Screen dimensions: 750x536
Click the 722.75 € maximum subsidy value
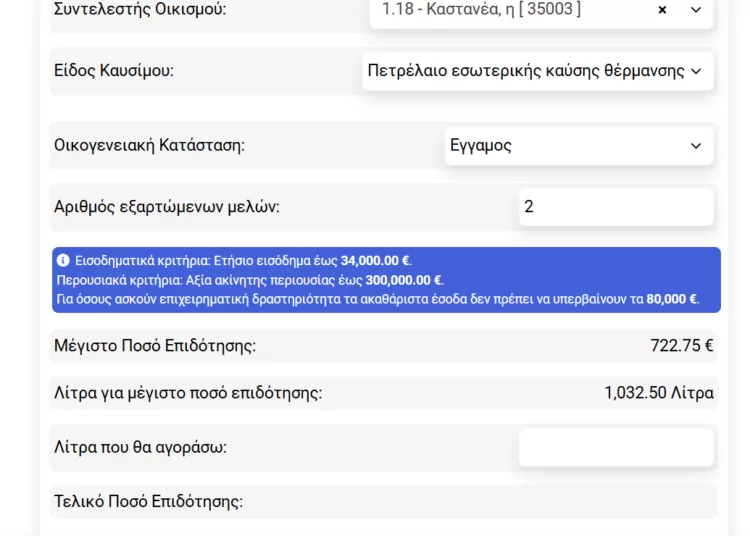point(681,346)
